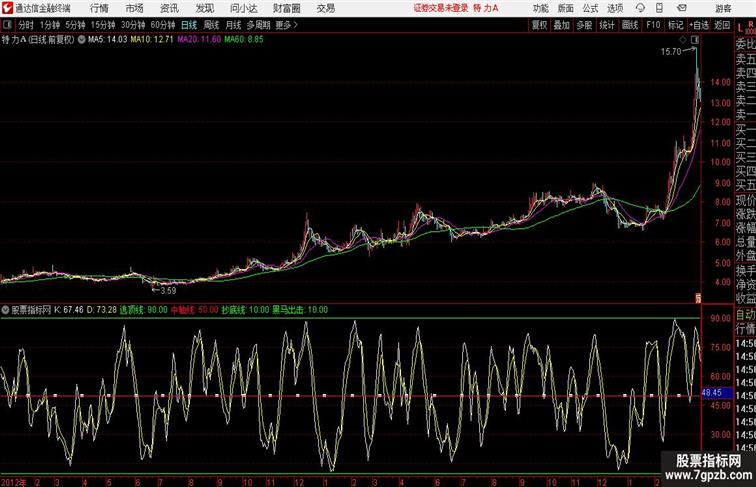Click the diamond icon at chart top-right
This screenshot has height=487, width=756.
(683, 40)
